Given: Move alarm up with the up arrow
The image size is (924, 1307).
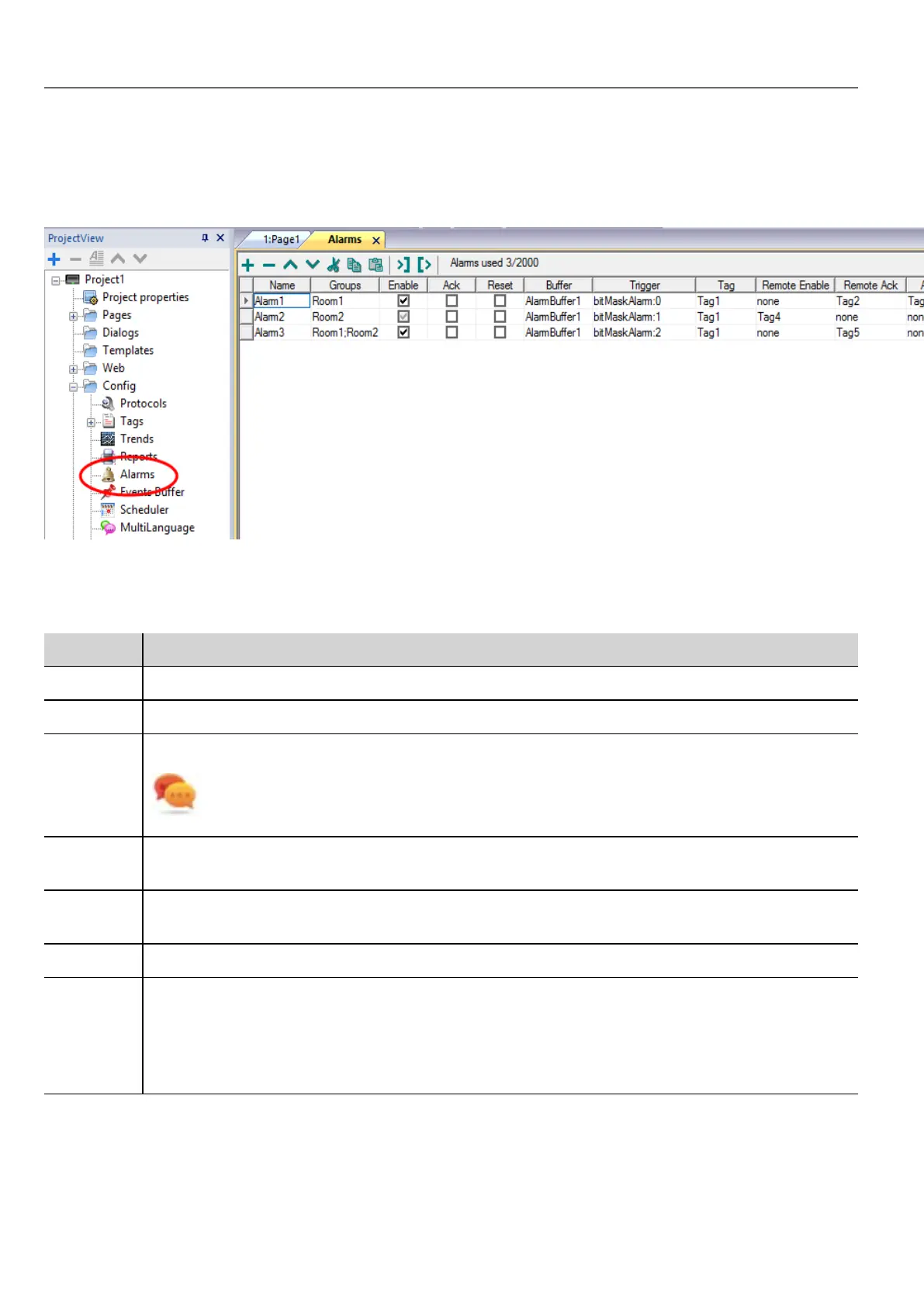Looking at the screenshot, I should 290,265.
